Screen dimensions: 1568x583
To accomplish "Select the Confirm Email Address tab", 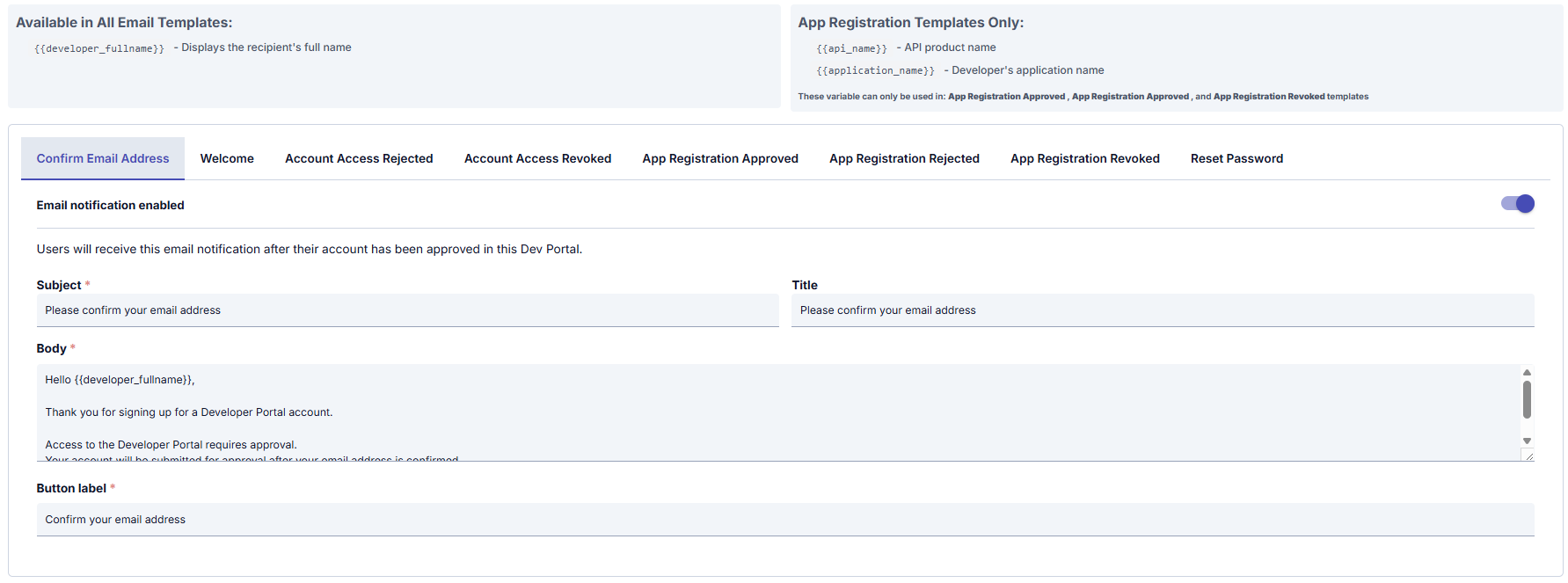I will tap(103, 159).
